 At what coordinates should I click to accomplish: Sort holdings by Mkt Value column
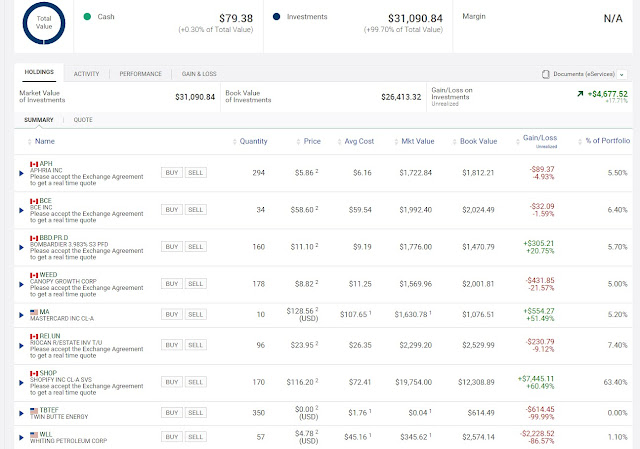[x=414, y=141]
